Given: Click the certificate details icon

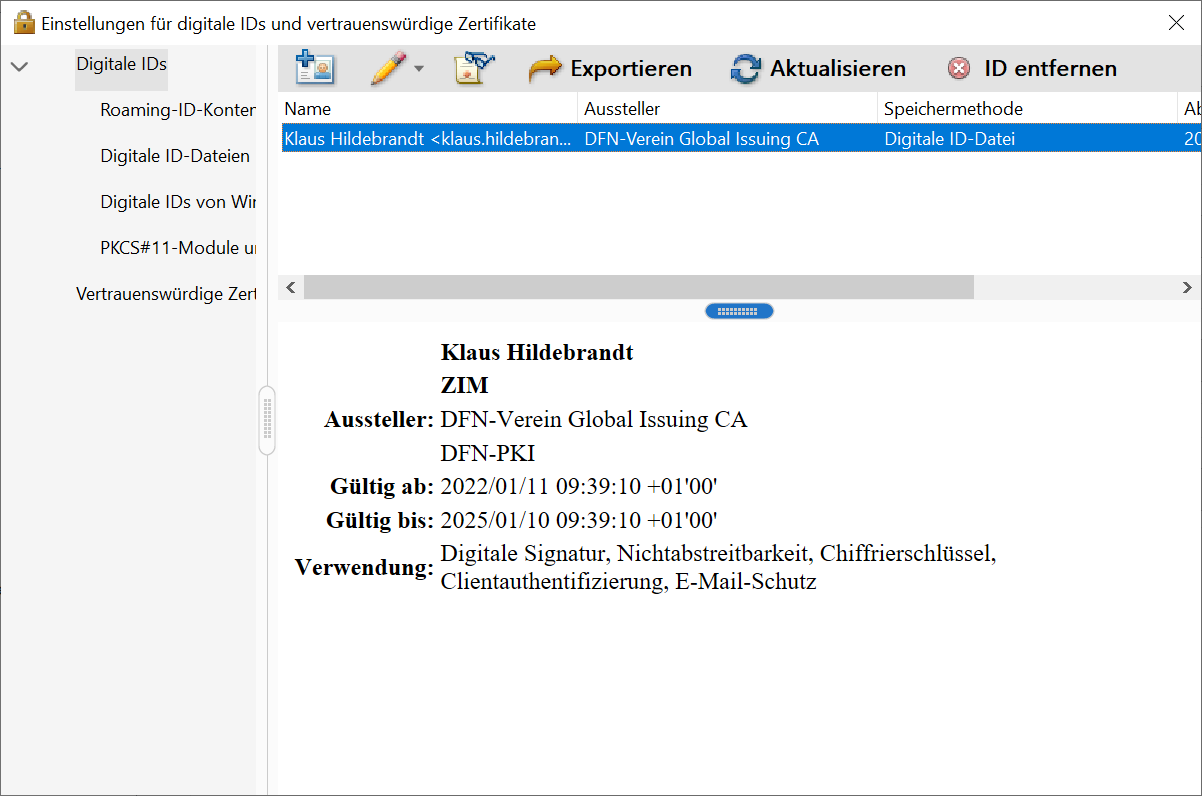Looking at the screenshot, I should [474, 68].
